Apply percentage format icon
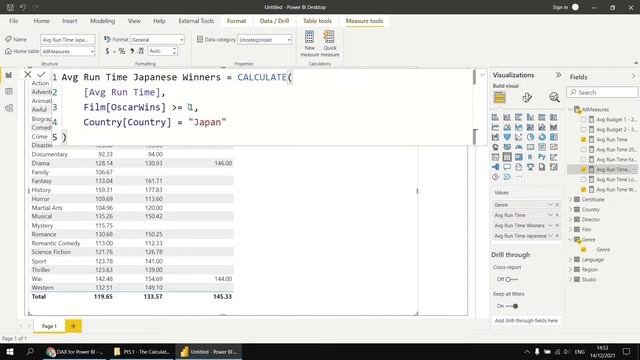The height and width of the screenshot is (360, 640). tap(122, 51)
